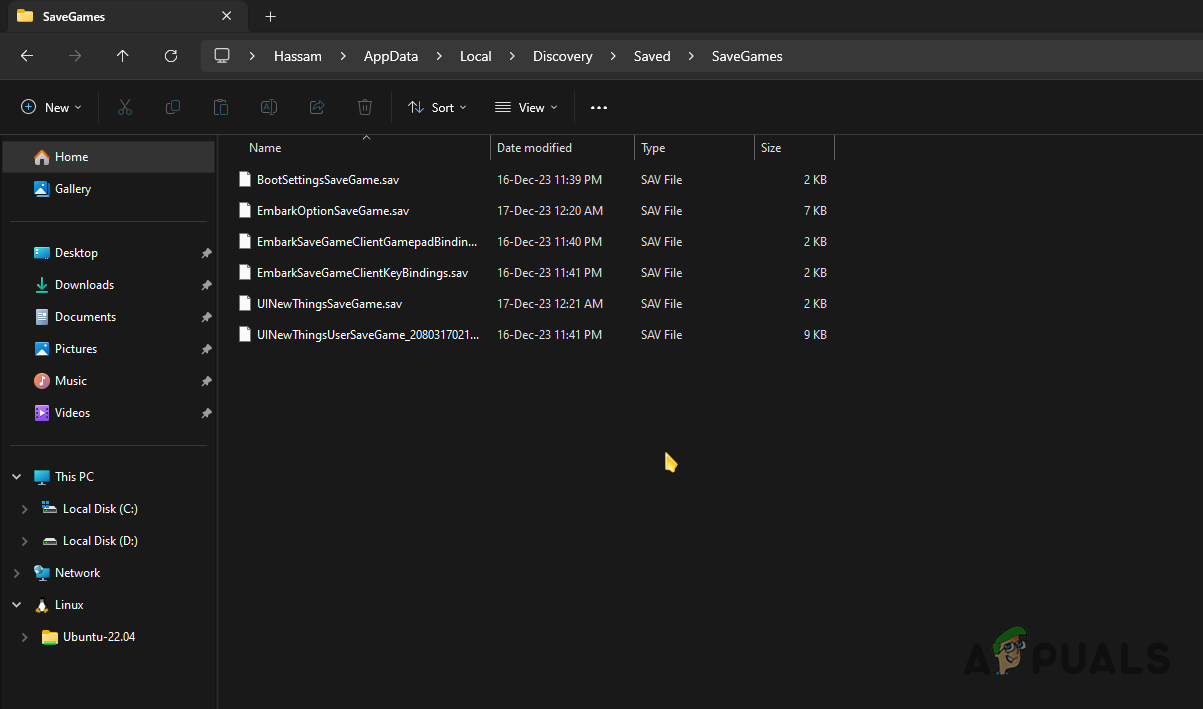See more options via the ellipsis menu
This screenshot has width=1203, height=709.
[599, 107]
